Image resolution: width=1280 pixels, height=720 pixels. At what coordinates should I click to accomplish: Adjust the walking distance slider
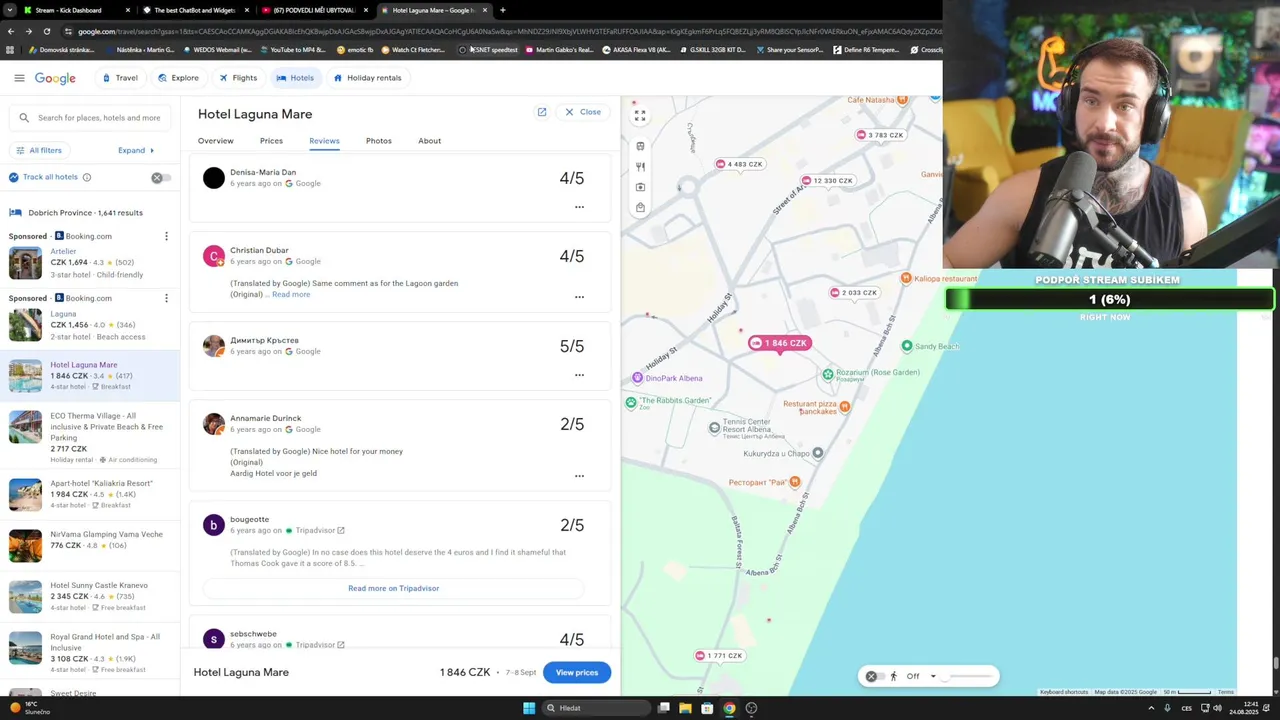(x=971, y=676)
